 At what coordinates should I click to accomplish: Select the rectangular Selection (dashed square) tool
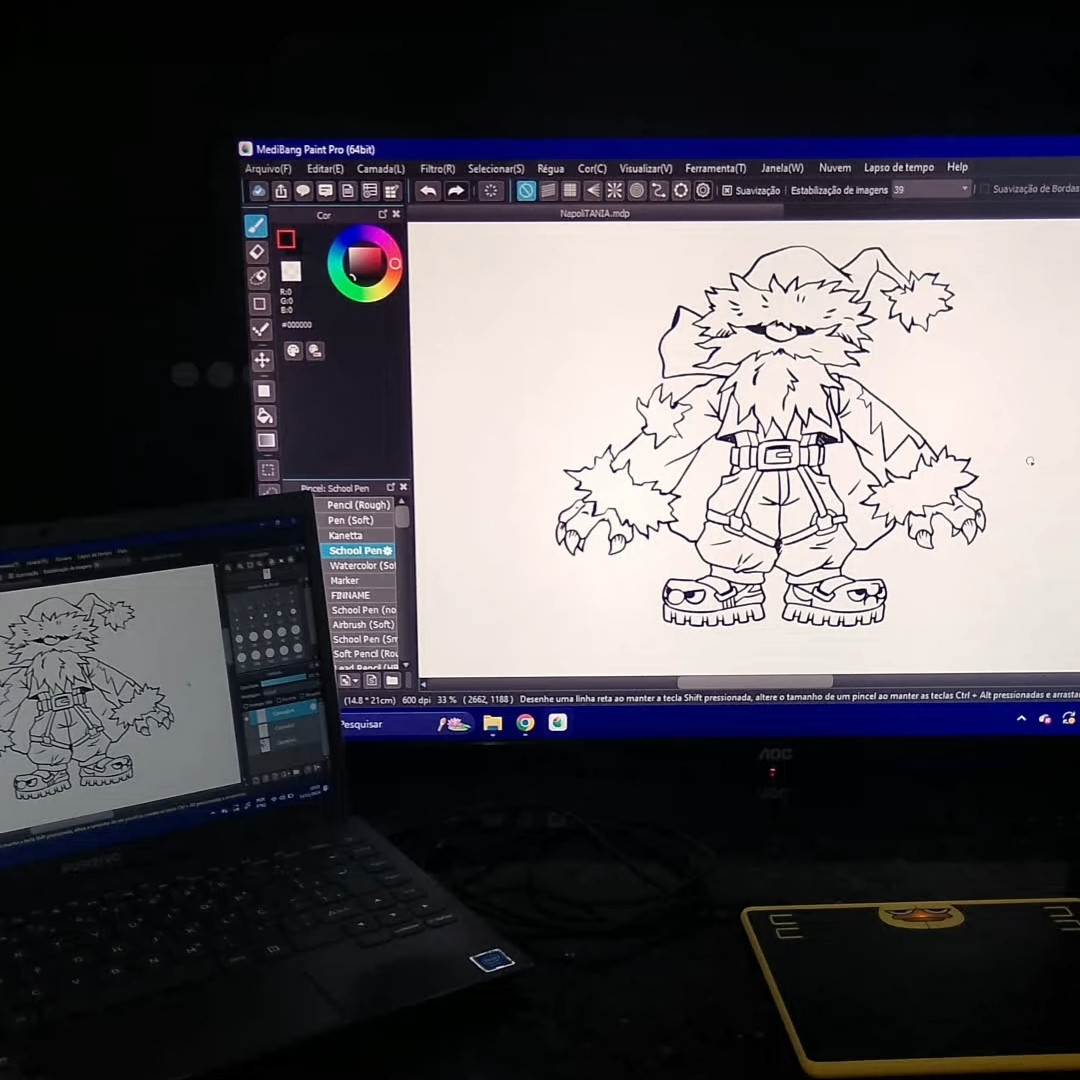(x=268, y=470)
